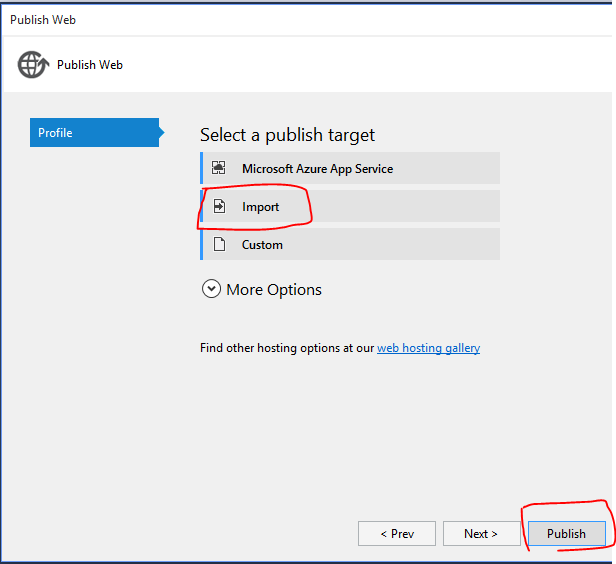Choose Microsoft Azure App Service target
This screenshot has height=564, width=616.
tap(317, 169)
